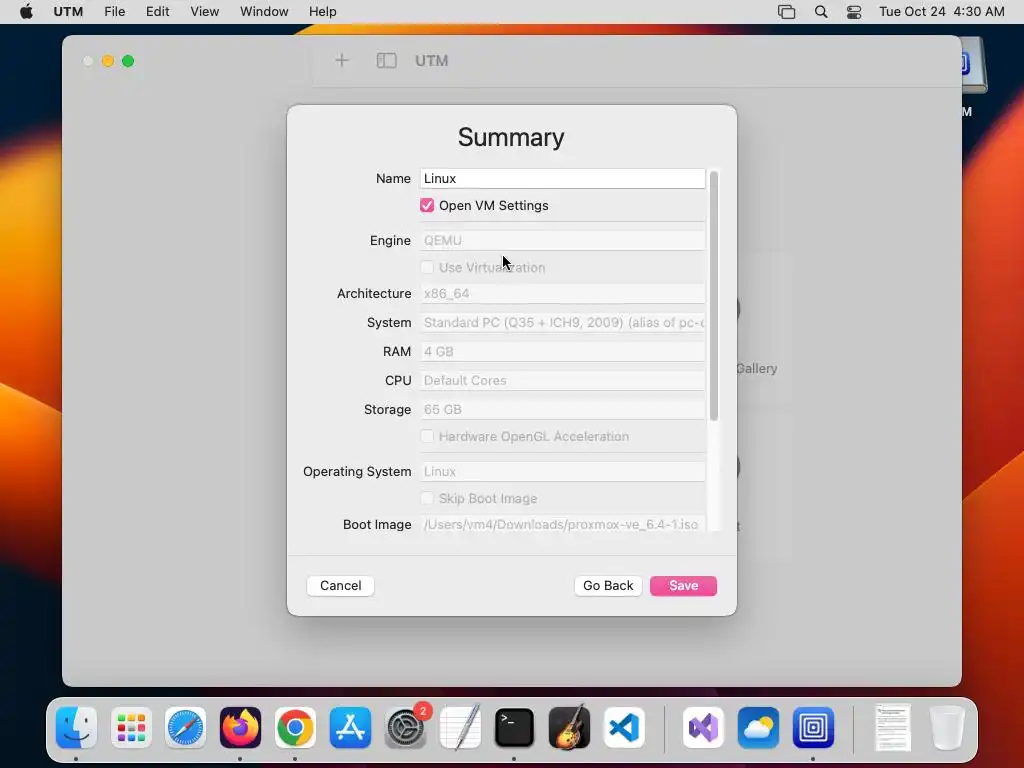Save the VM summary
This screenshot has width=1024, height=768.
(683, 586)
